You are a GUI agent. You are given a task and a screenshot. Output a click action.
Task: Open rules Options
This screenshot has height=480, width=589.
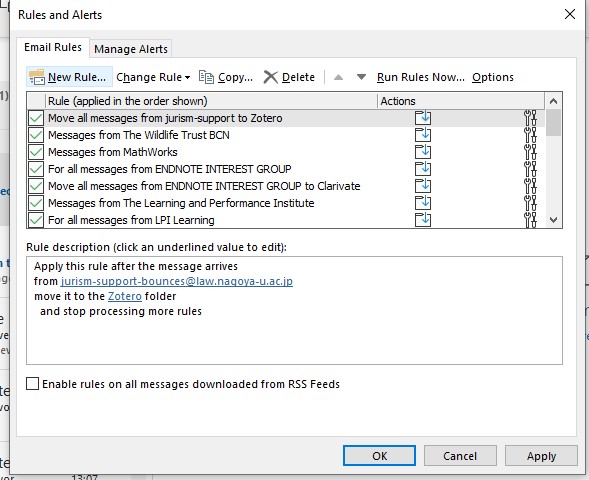click(x=493, y=77)
